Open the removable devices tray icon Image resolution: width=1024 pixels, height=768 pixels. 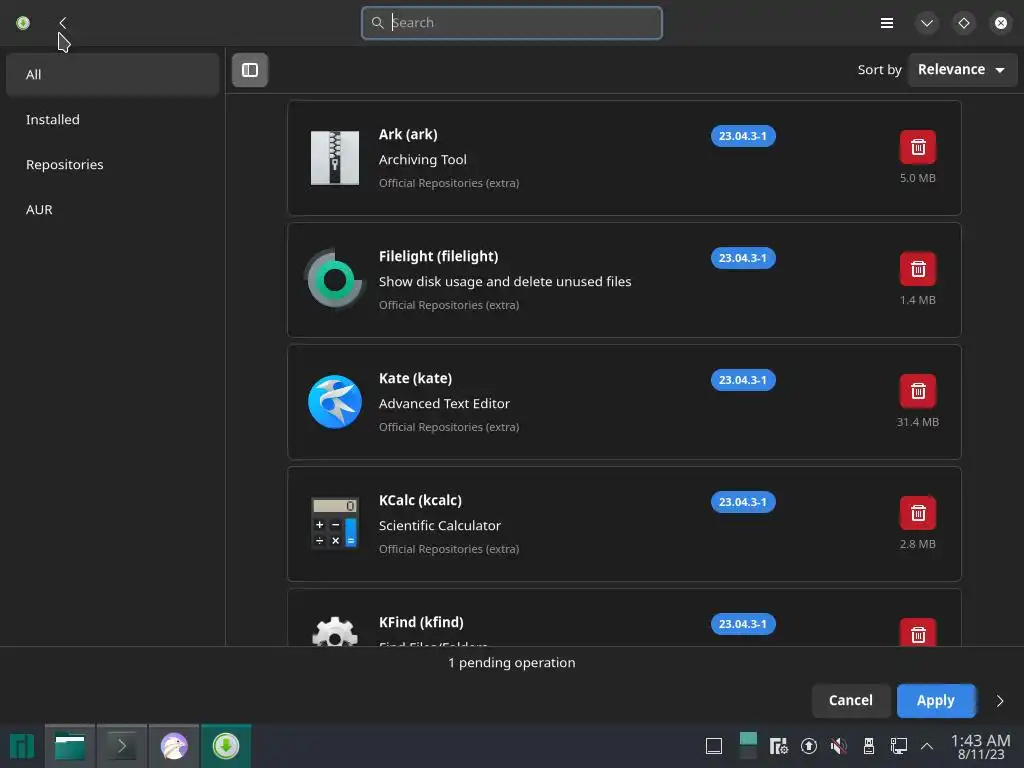point(869,746)
